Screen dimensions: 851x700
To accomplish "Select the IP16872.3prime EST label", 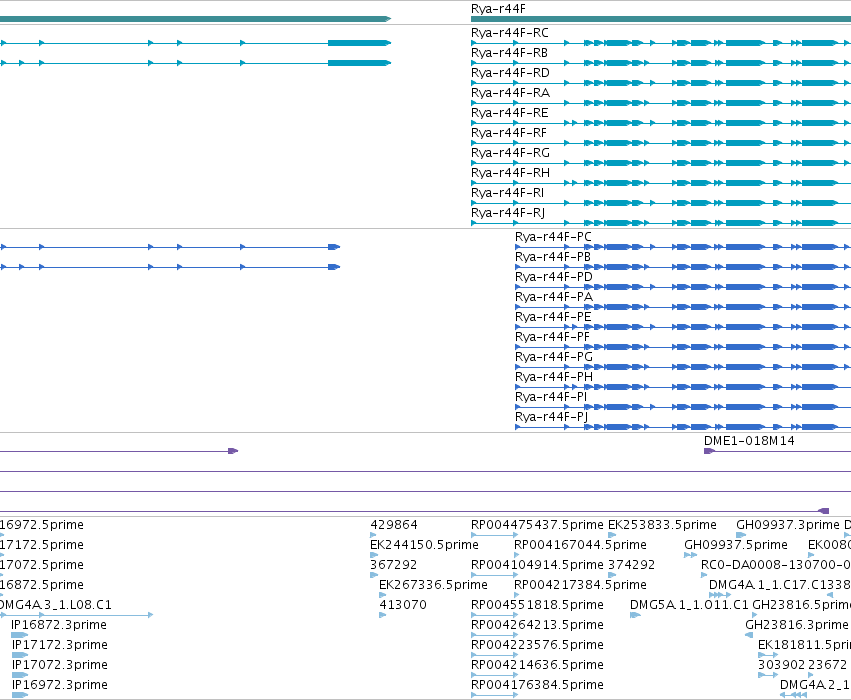I will pos(59,625).
